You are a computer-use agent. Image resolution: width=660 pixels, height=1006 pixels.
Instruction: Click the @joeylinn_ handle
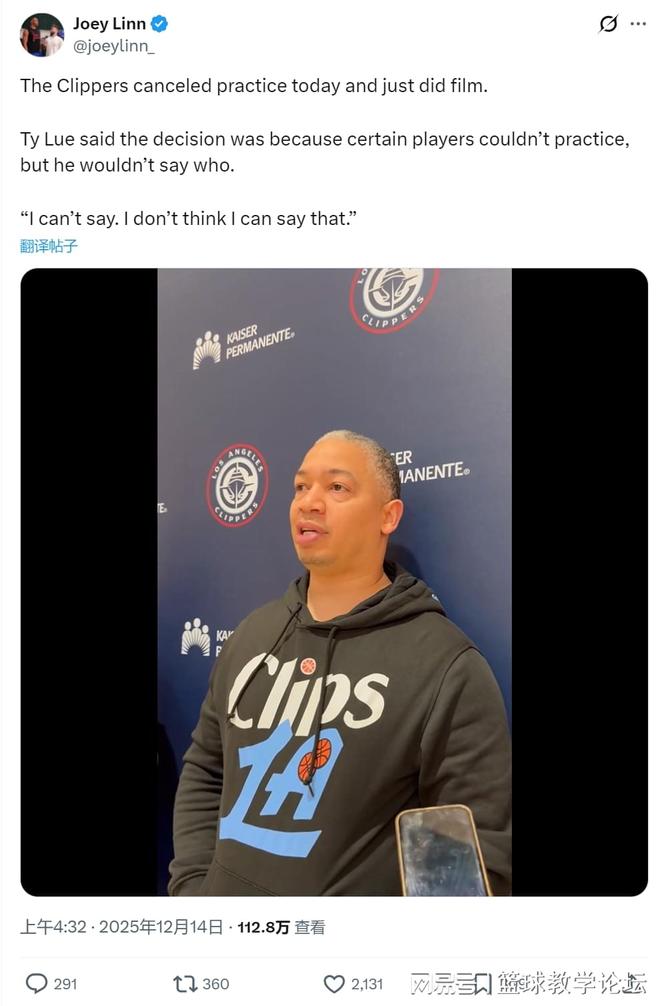click(114, 47)
